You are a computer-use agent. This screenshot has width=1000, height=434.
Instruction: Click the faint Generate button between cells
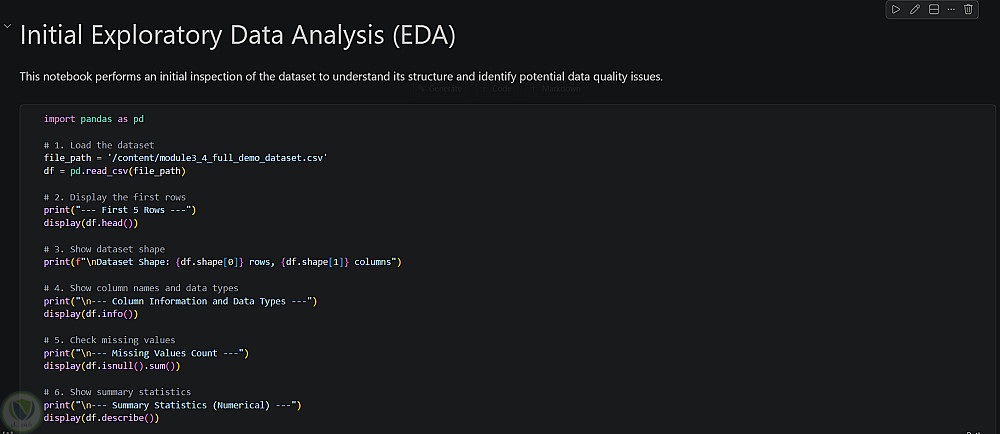(439, 89)
